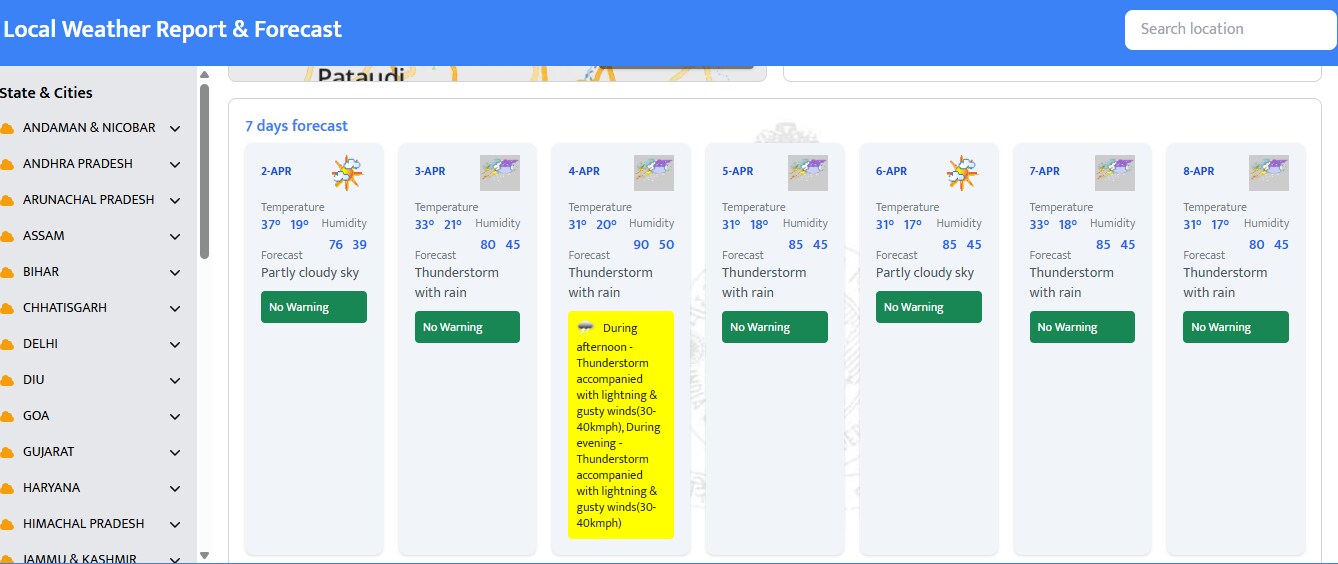Click the humidity value 90 on 4-APR
The image size is (1338, 564).
(641, 245)
